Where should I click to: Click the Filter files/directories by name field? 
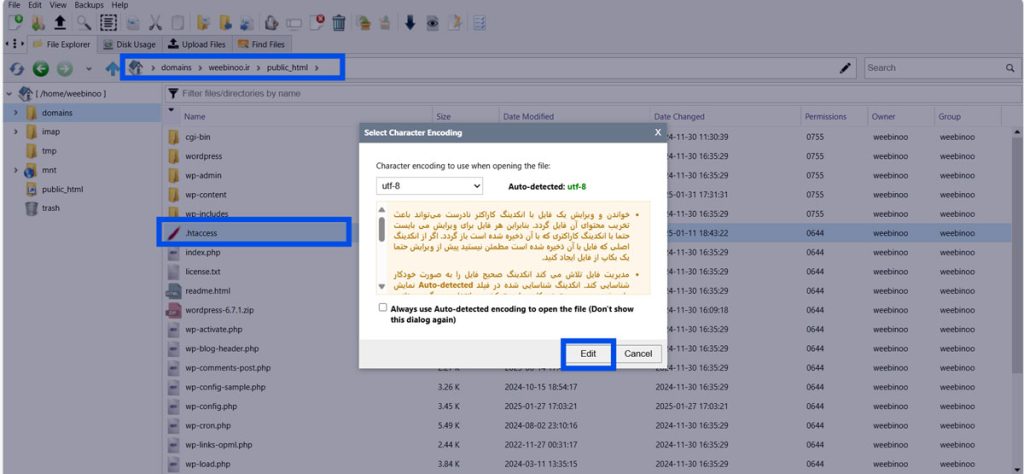[591, 93]
